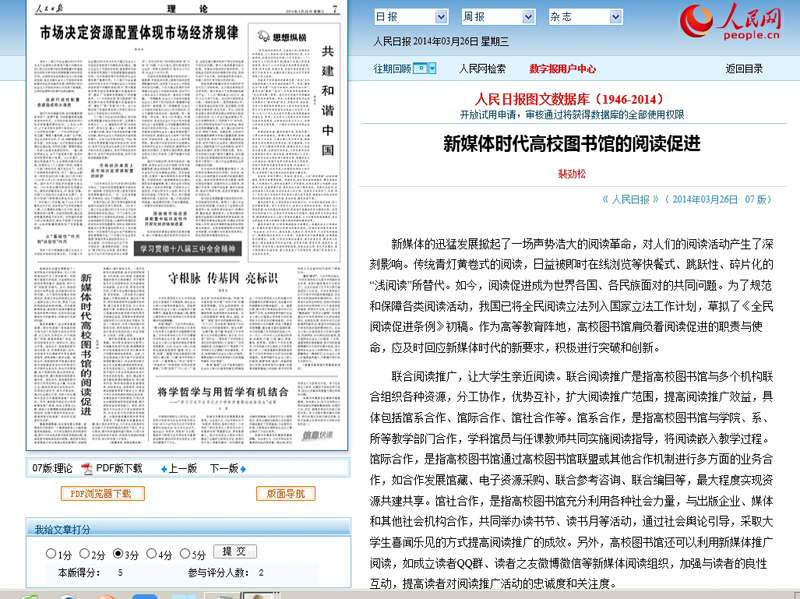Click the 开放试用申请 trial application line
800x599 pixels.
[x=572, y=115]
